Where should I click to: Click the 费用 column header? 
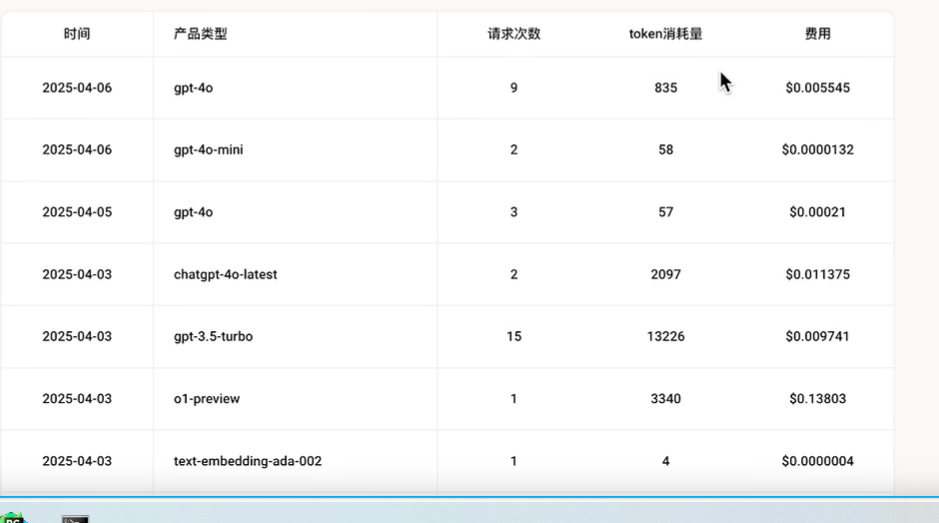point(817,34)
